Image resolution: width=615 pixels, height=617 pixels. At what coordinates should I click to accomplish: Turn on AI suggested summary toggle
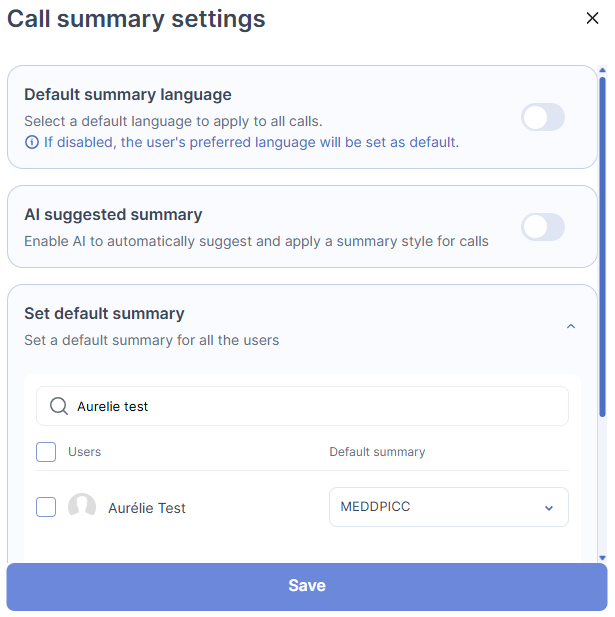point(543,227)
